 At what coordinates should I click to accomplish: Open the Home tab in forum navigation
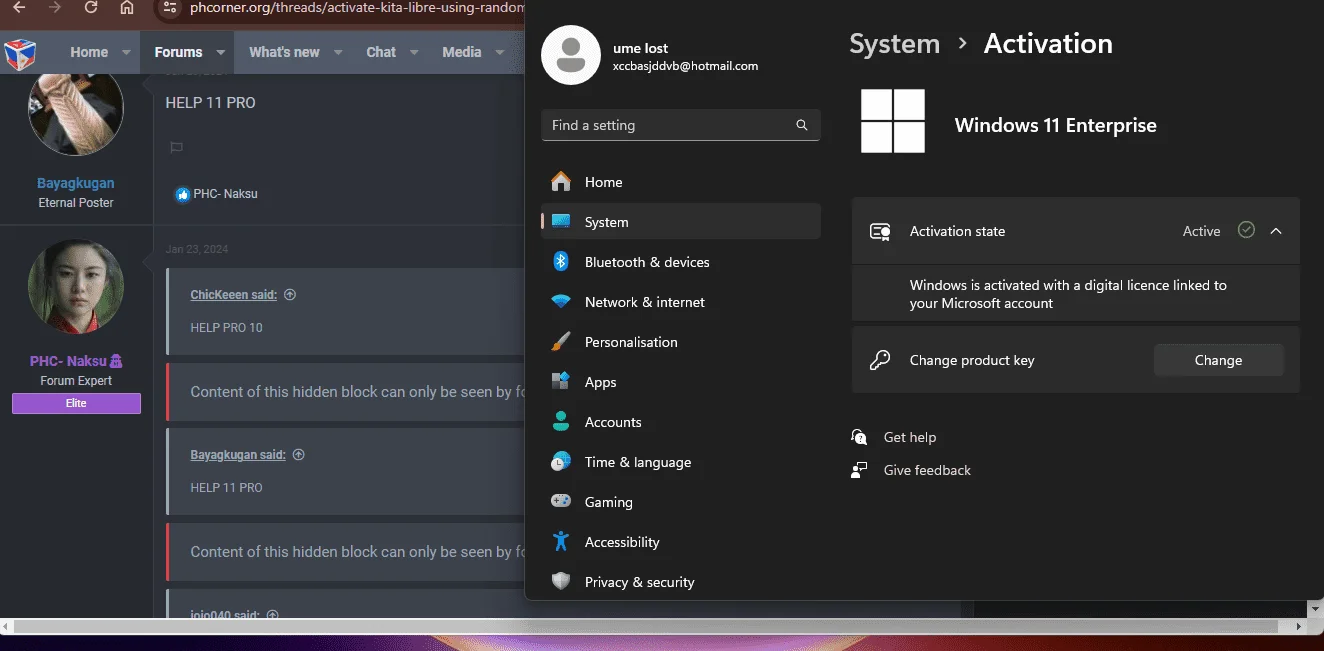[x=89, y=52]
